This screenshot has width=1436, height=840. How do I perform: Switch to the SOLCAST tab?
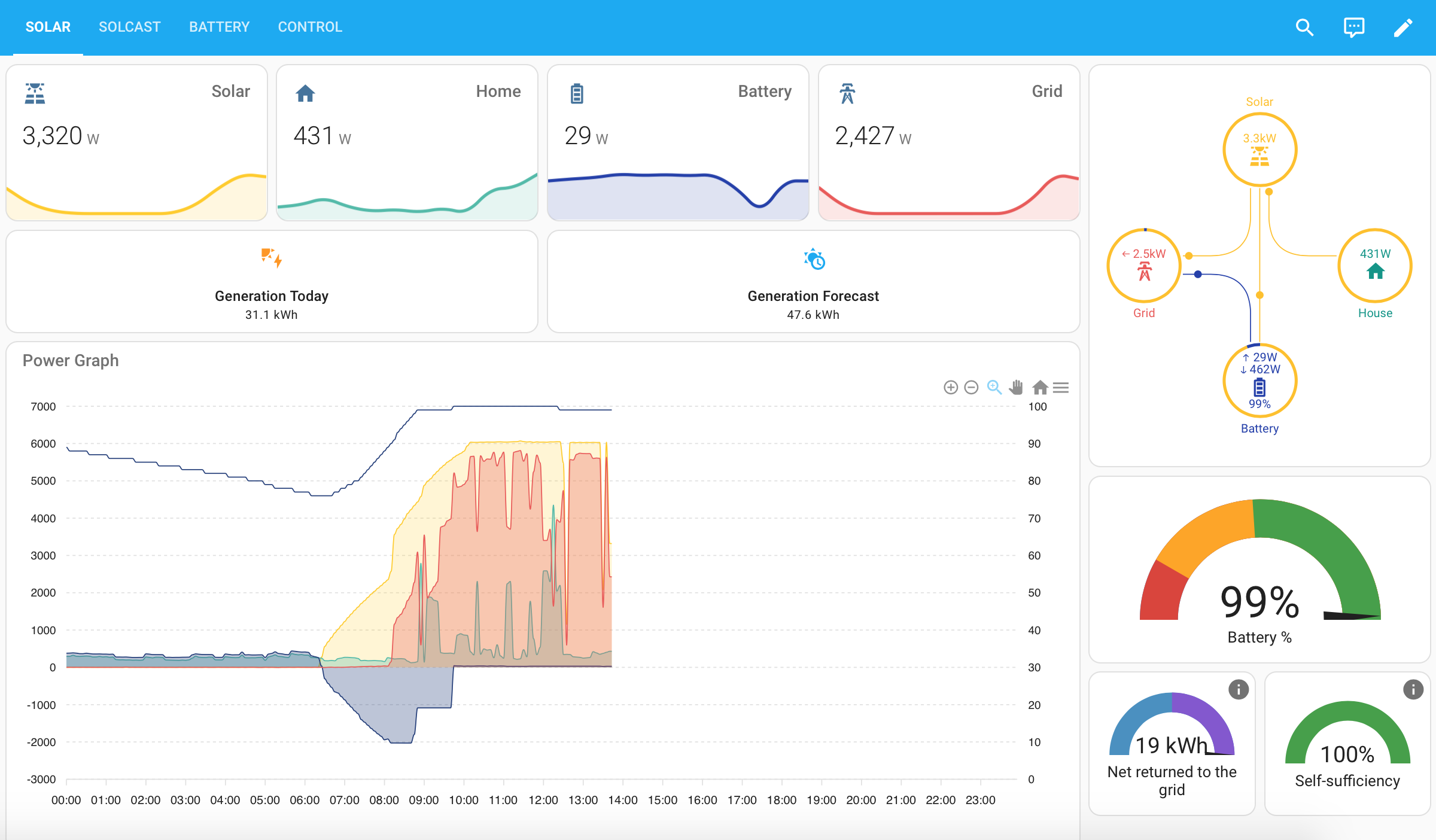click(129, 28)
